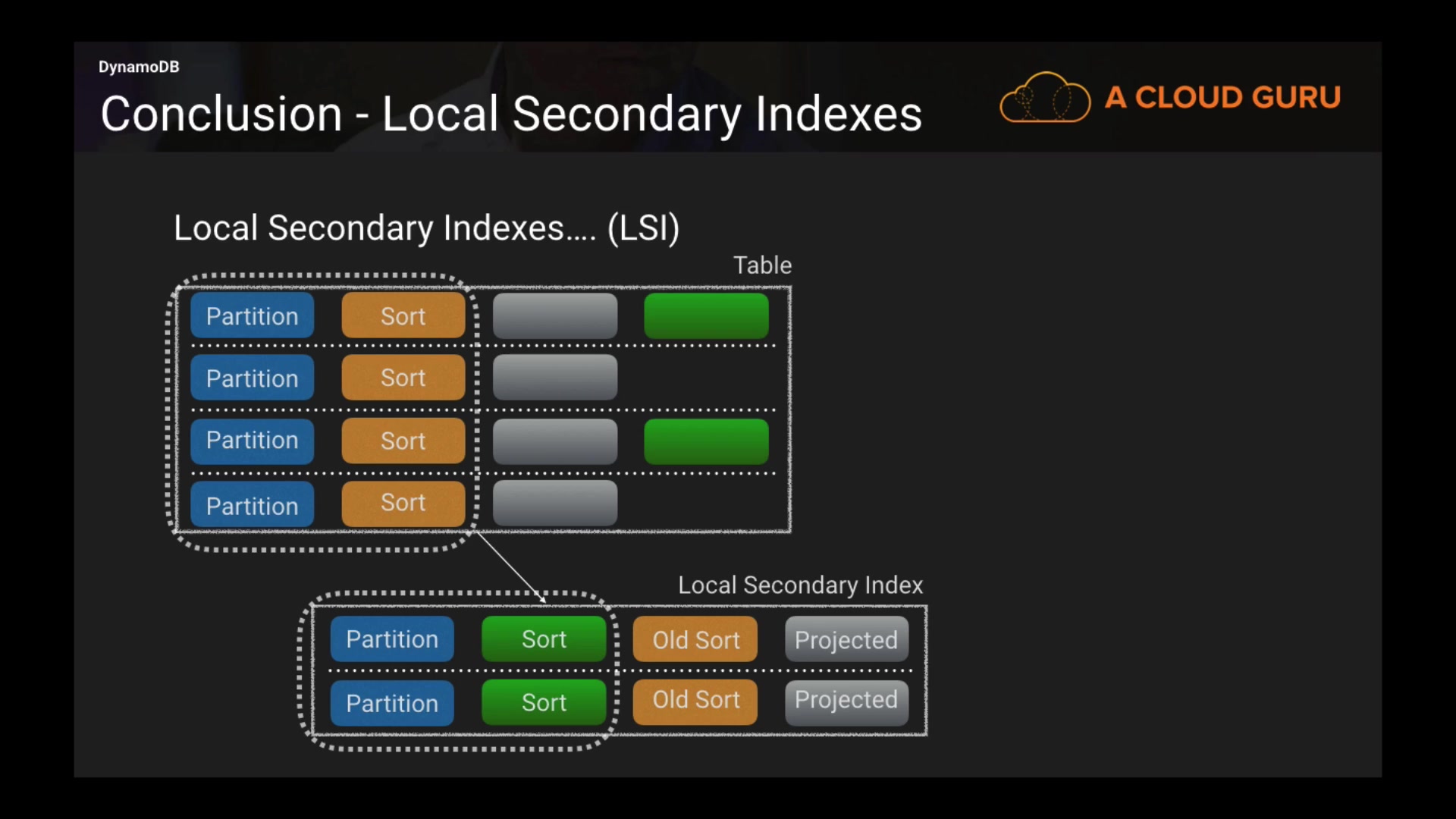Click the A Cloud Guru cloud logo icon
This screenshot has width=1456, height=819.
pos(1045,98)
